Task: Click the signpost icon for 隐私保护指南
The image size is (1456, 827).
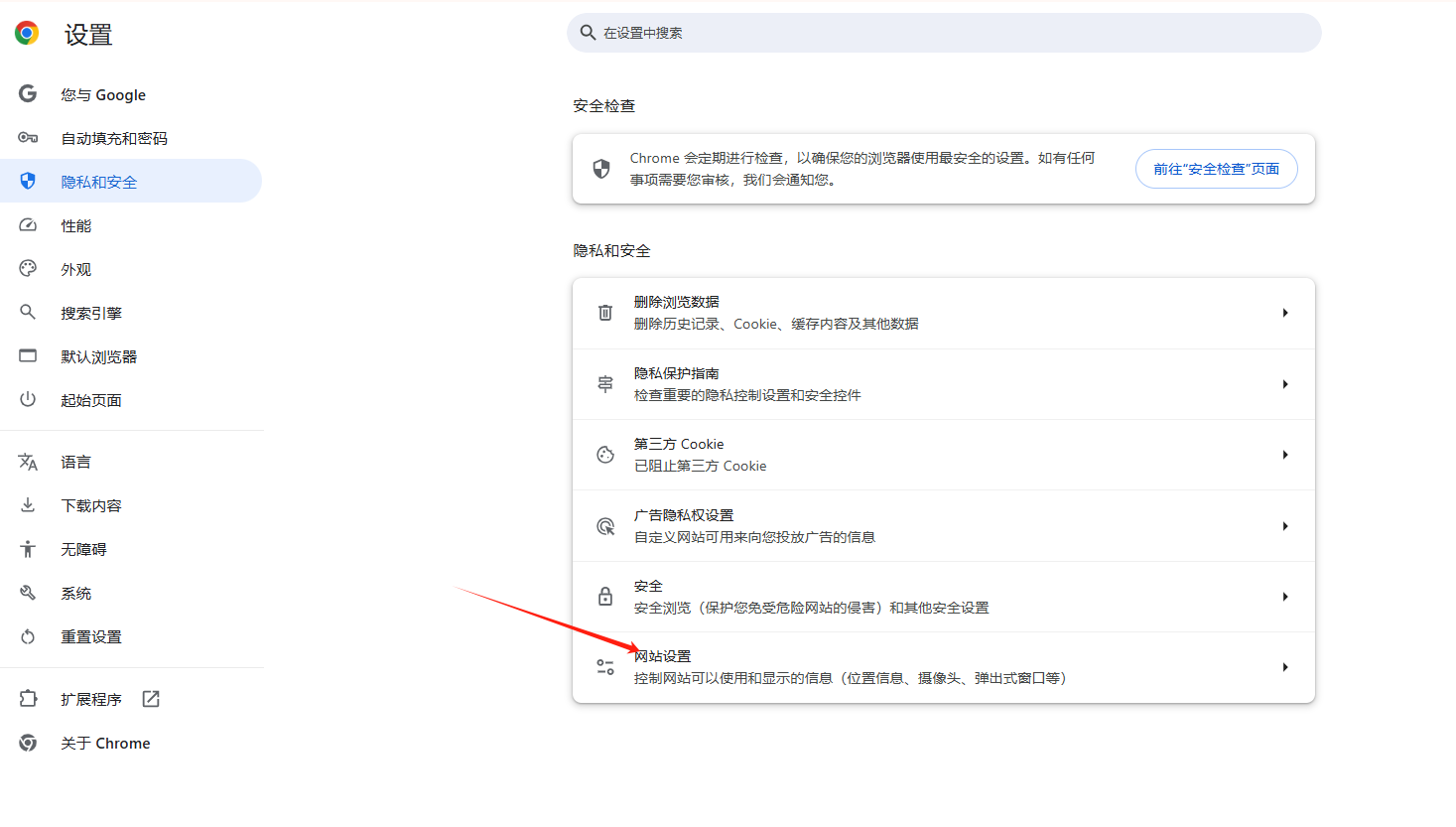Action: [x=605, y=384]
